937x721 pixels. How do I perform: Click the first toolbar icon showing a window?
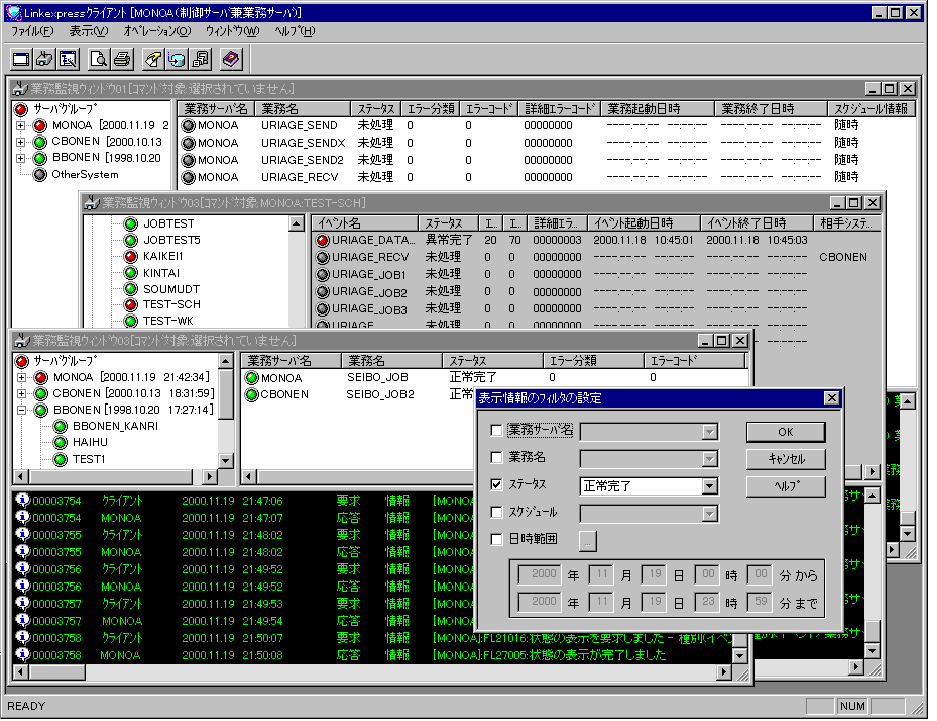click(21, 59)
